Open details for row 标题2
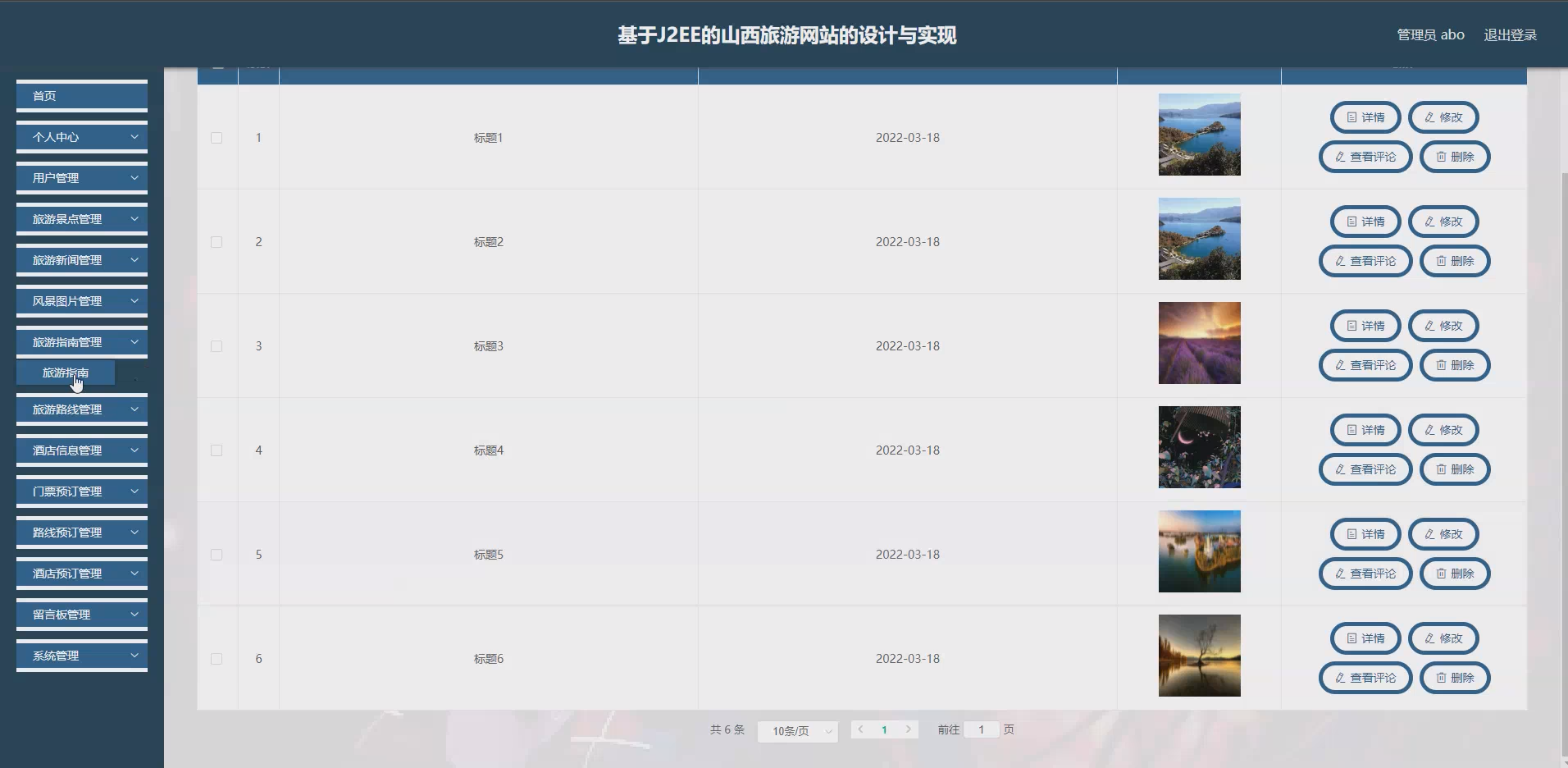The image size is (1568, 768). point(1365,222)
